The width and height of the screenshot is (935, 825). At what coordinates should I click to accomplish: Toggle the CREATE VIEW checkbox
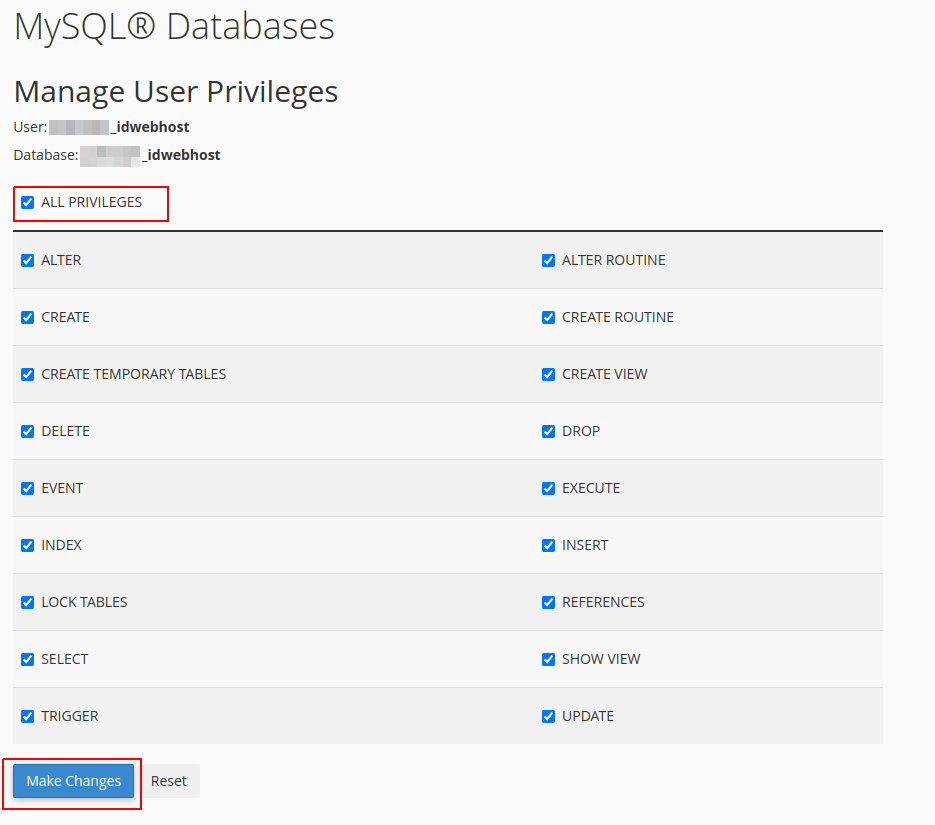coord(549,374)
